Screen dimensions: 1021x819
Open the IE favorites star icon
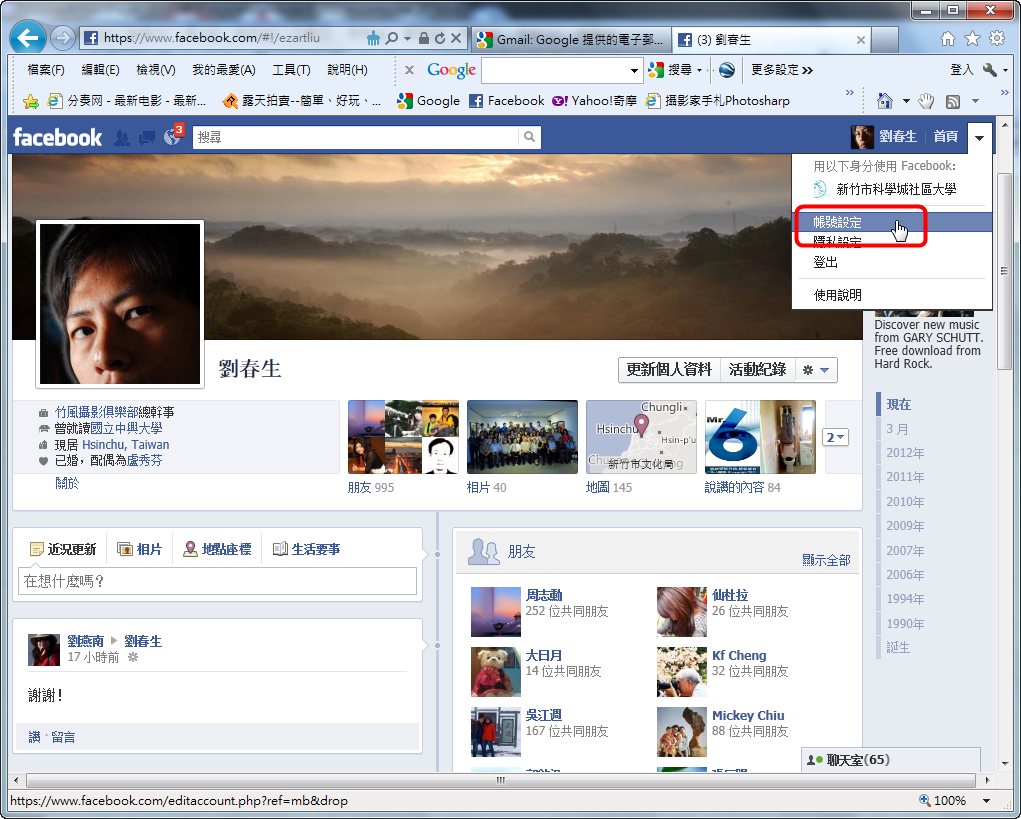pos(972,39)
